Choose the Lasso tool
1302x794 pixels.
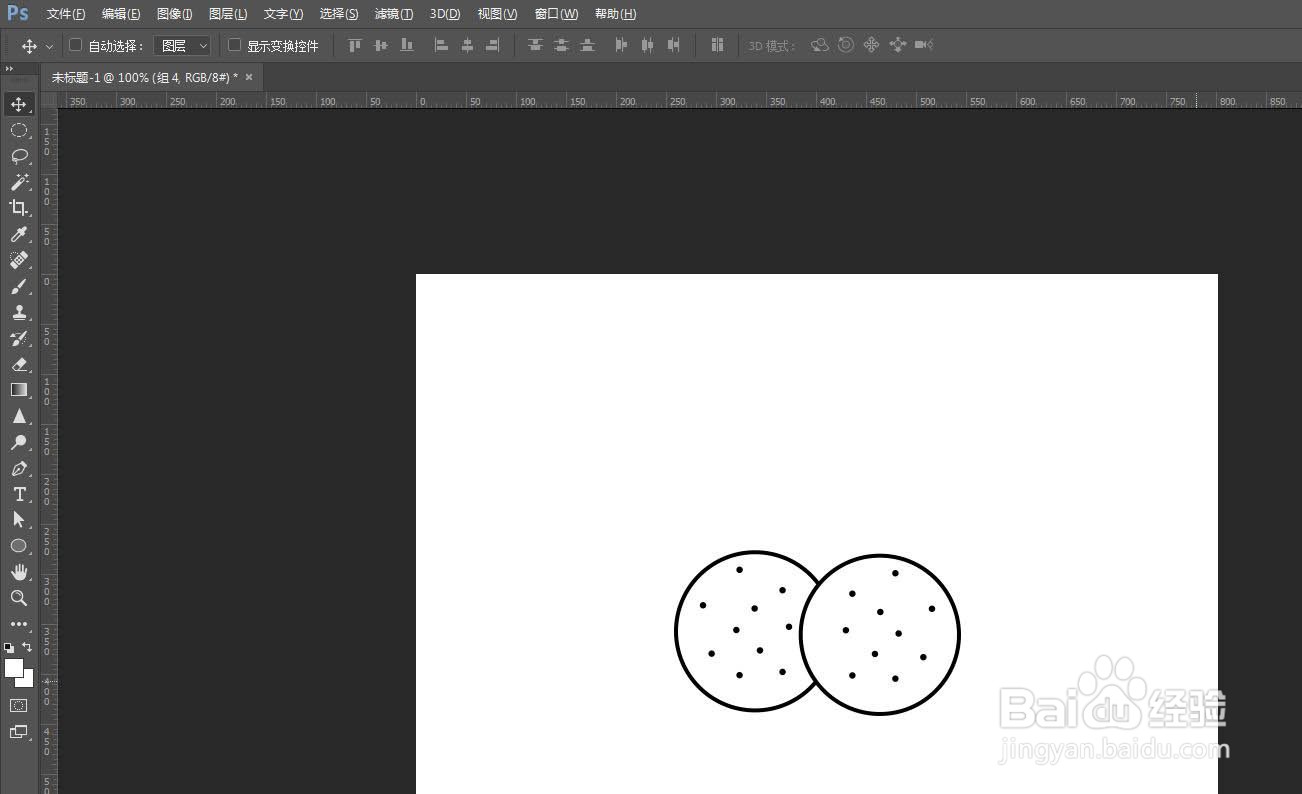pyautogui.click(x=19, y=156)
